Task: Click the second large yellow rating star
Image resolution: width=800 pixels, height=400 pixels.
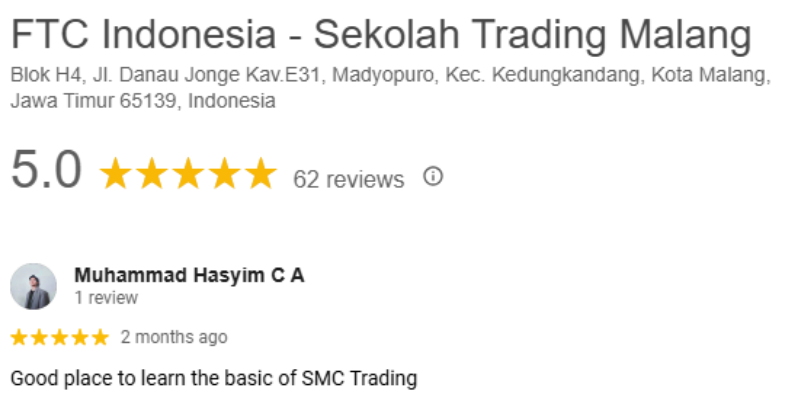Action: [152, 174]
